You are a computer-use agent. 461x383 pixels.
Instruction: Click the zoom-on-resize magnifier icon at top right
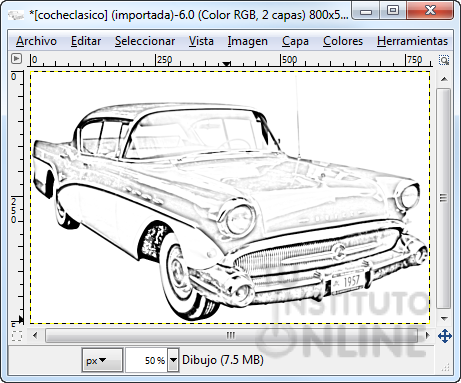point(444,60)
